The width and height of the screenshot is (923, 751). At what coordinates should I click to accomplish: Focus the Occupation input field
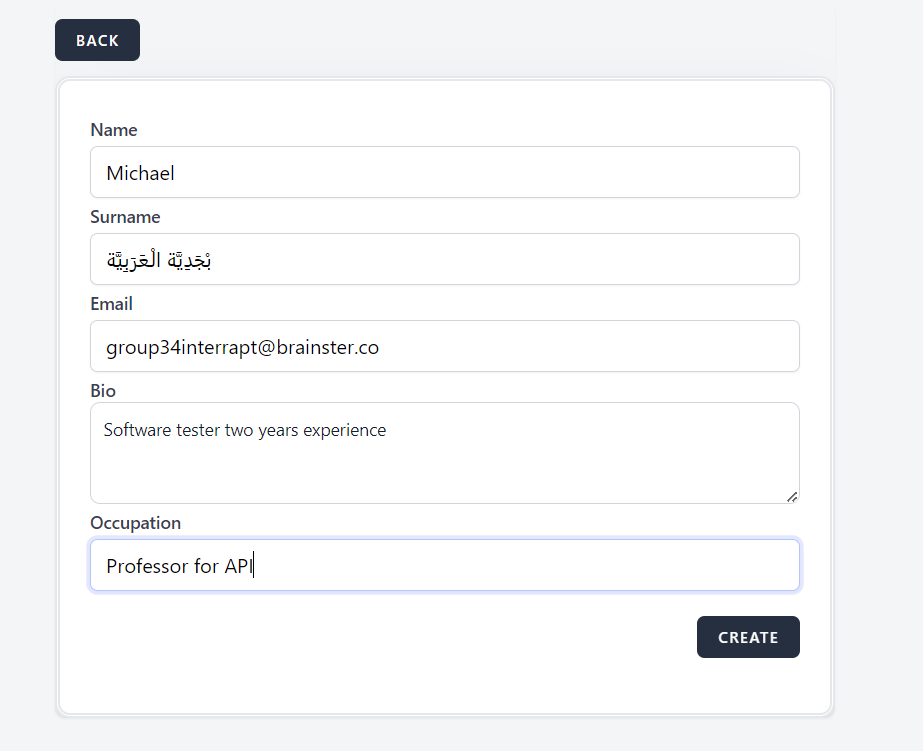pyautogui.click(x=444, y=565)
